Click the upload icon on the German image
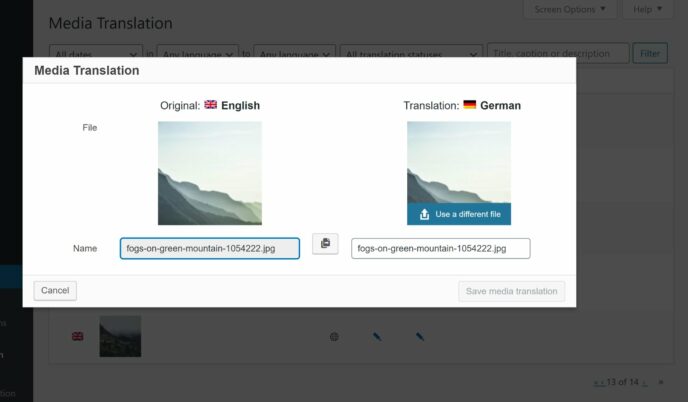 [424, 214]
